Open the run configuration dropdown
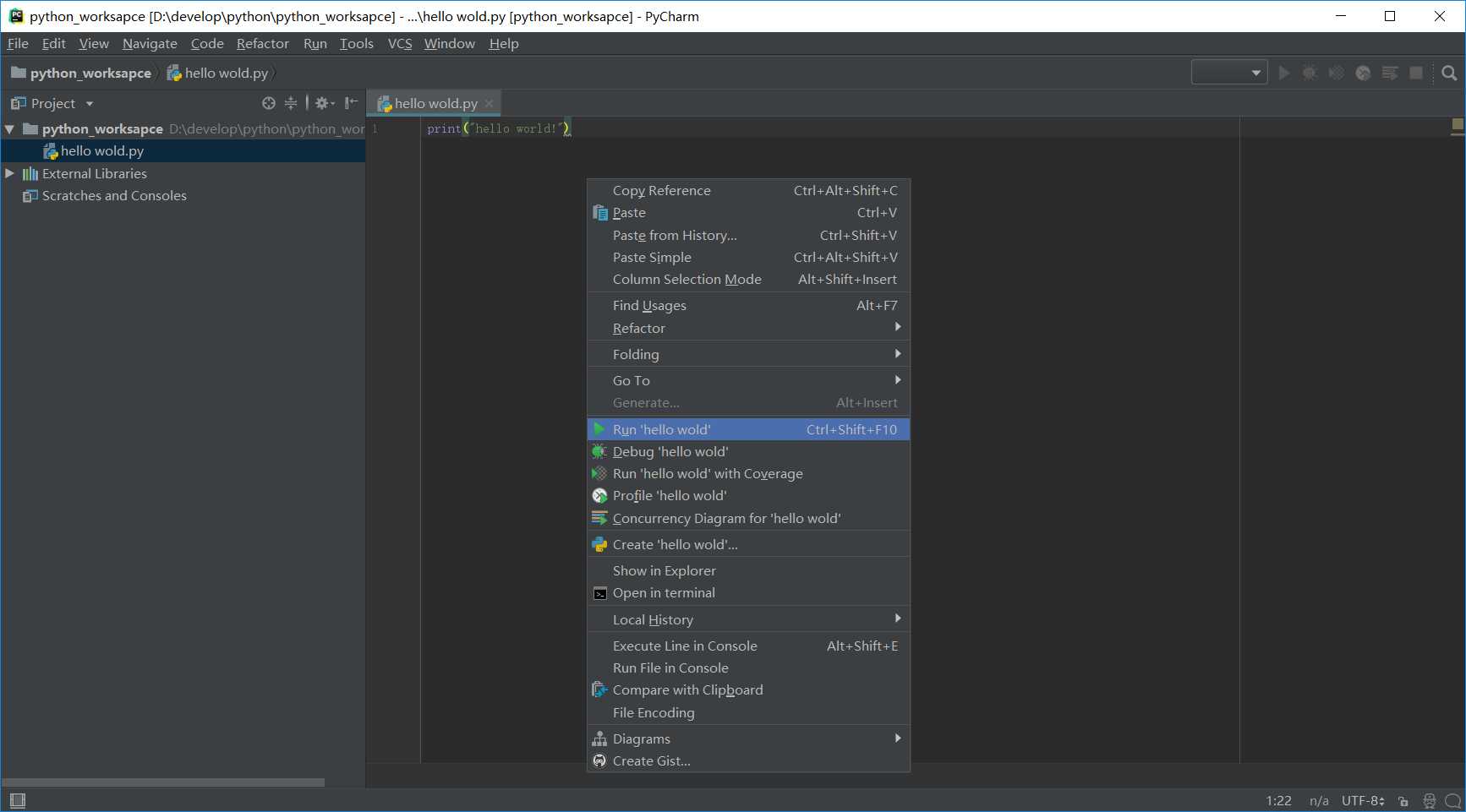 coord(1228,73)
